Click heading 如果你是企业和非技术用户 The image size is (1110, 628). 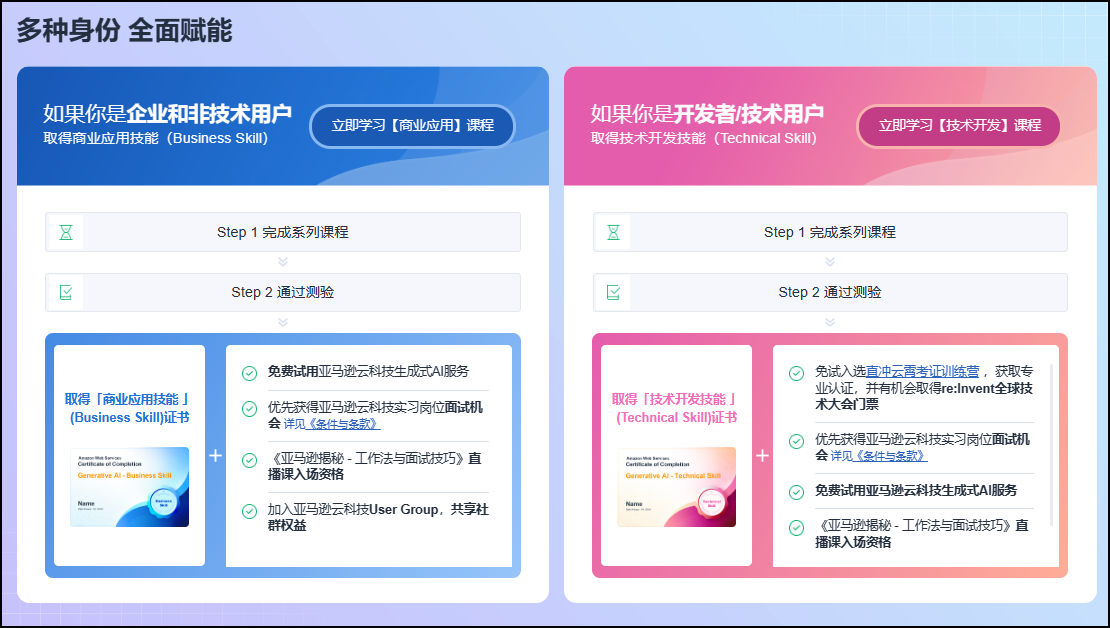point(167,113)
